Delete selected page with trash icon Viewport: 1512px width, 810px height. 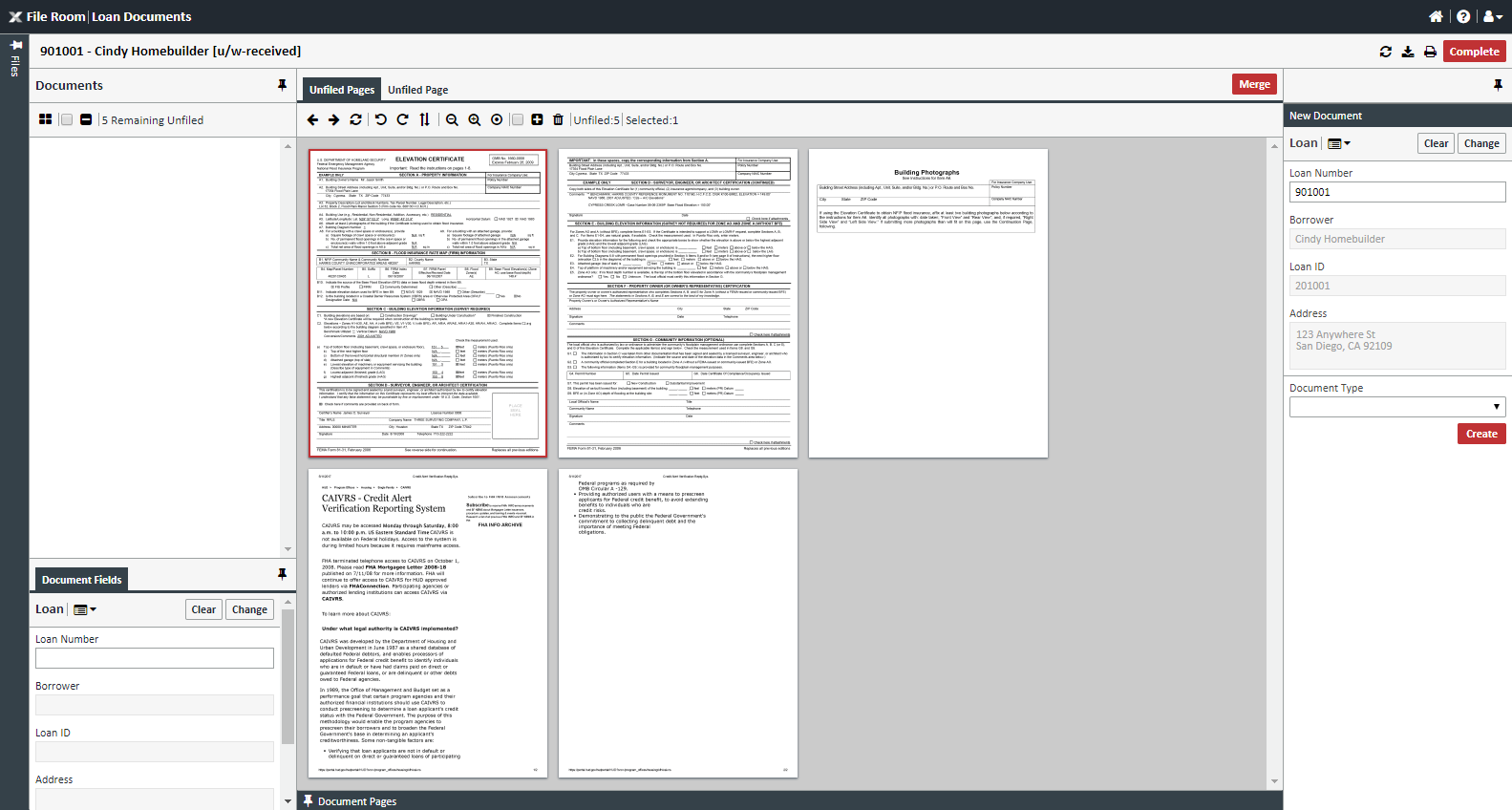559,119
